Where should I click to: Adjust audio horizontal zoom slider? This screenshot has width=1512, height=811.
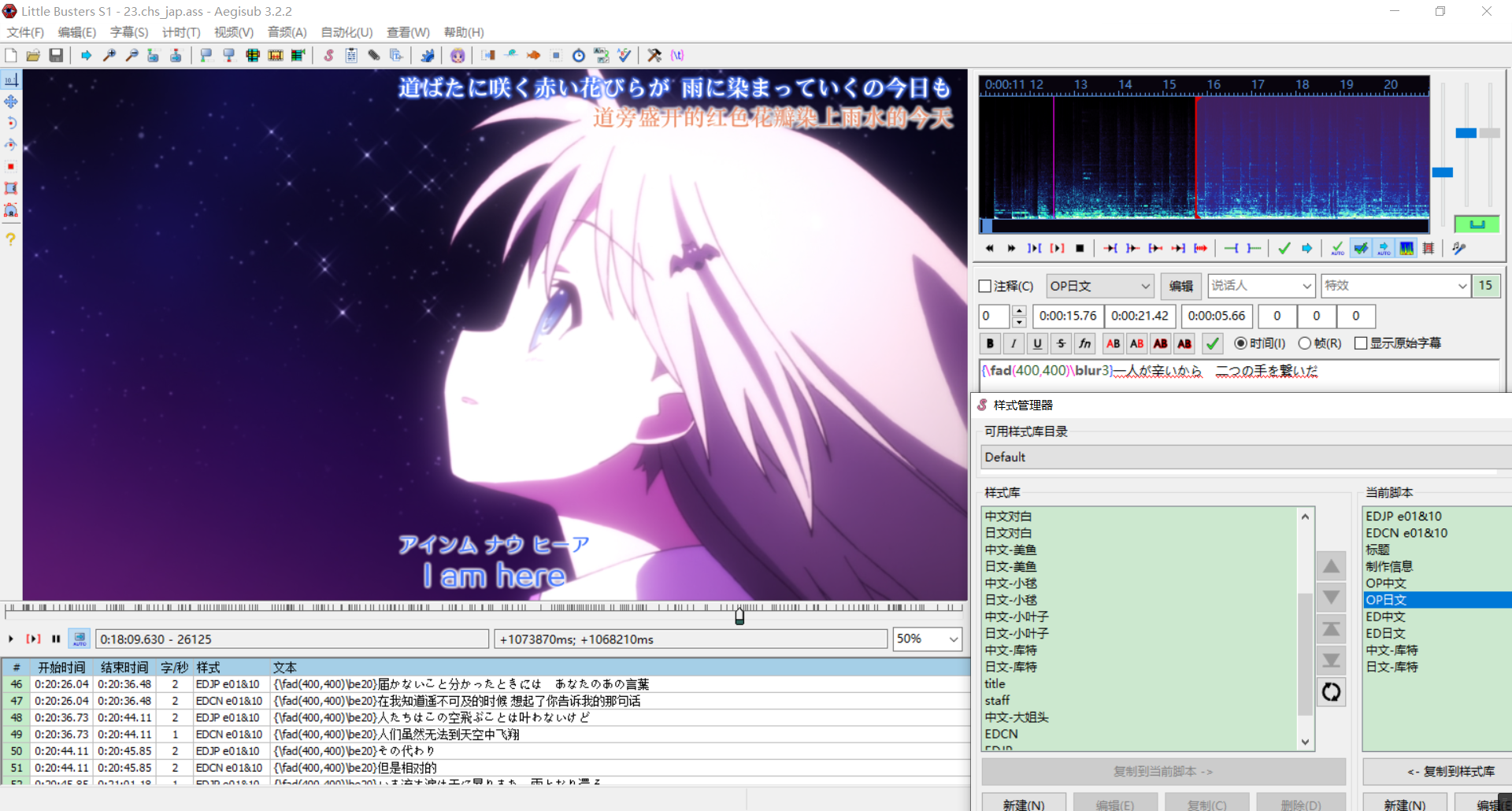[x=1442, y=172]
